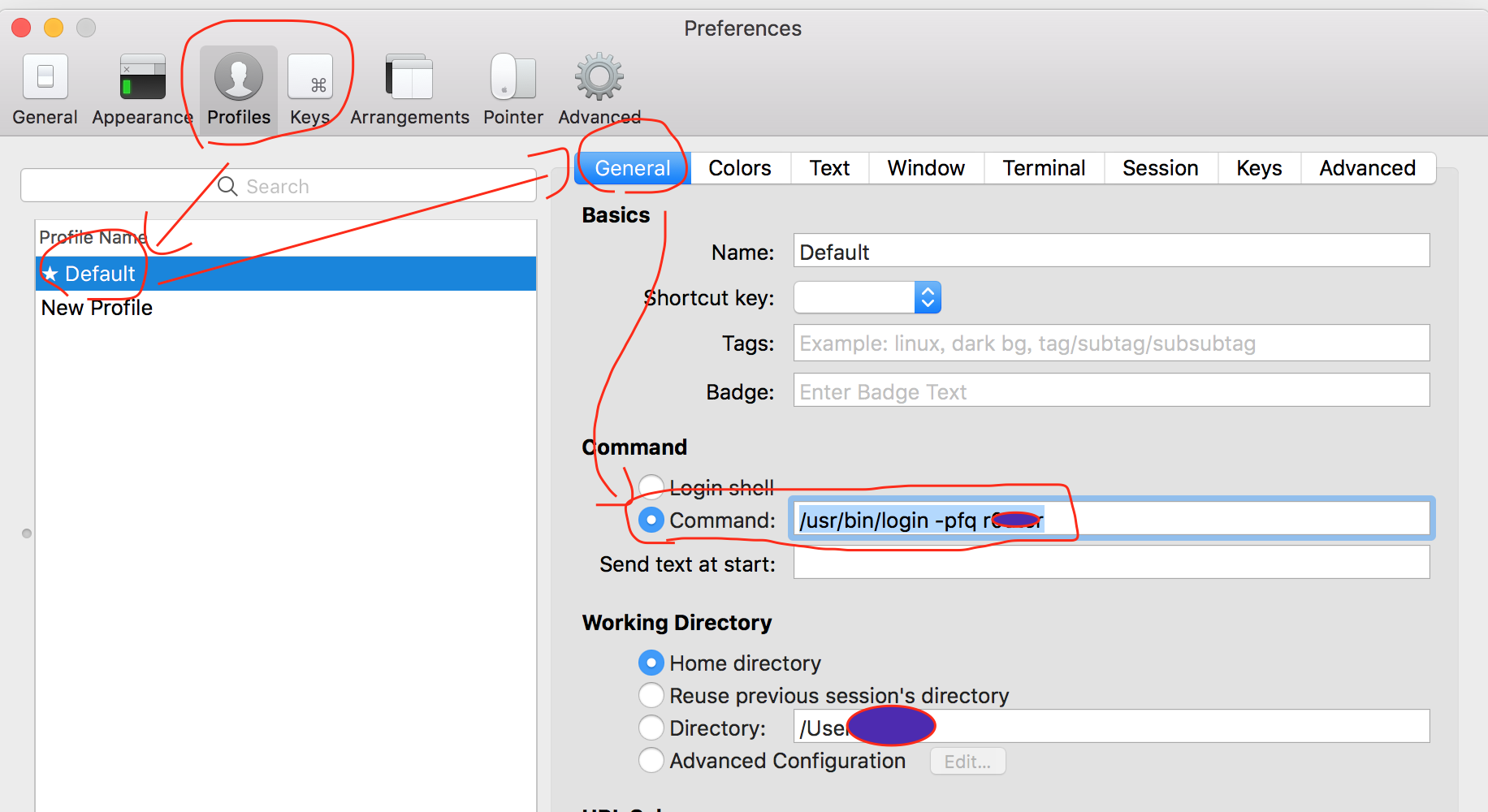
Task: Choose Reuse previous session's directory option
Action: [x=651, y=696]
